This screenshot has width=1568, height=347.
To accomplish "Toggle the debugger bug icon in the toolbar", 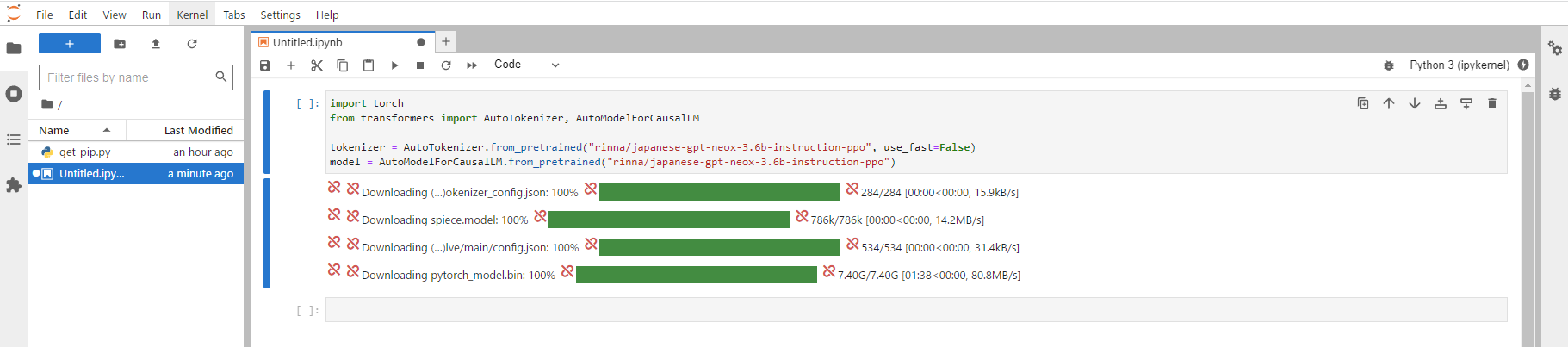I will [1389, 65].
